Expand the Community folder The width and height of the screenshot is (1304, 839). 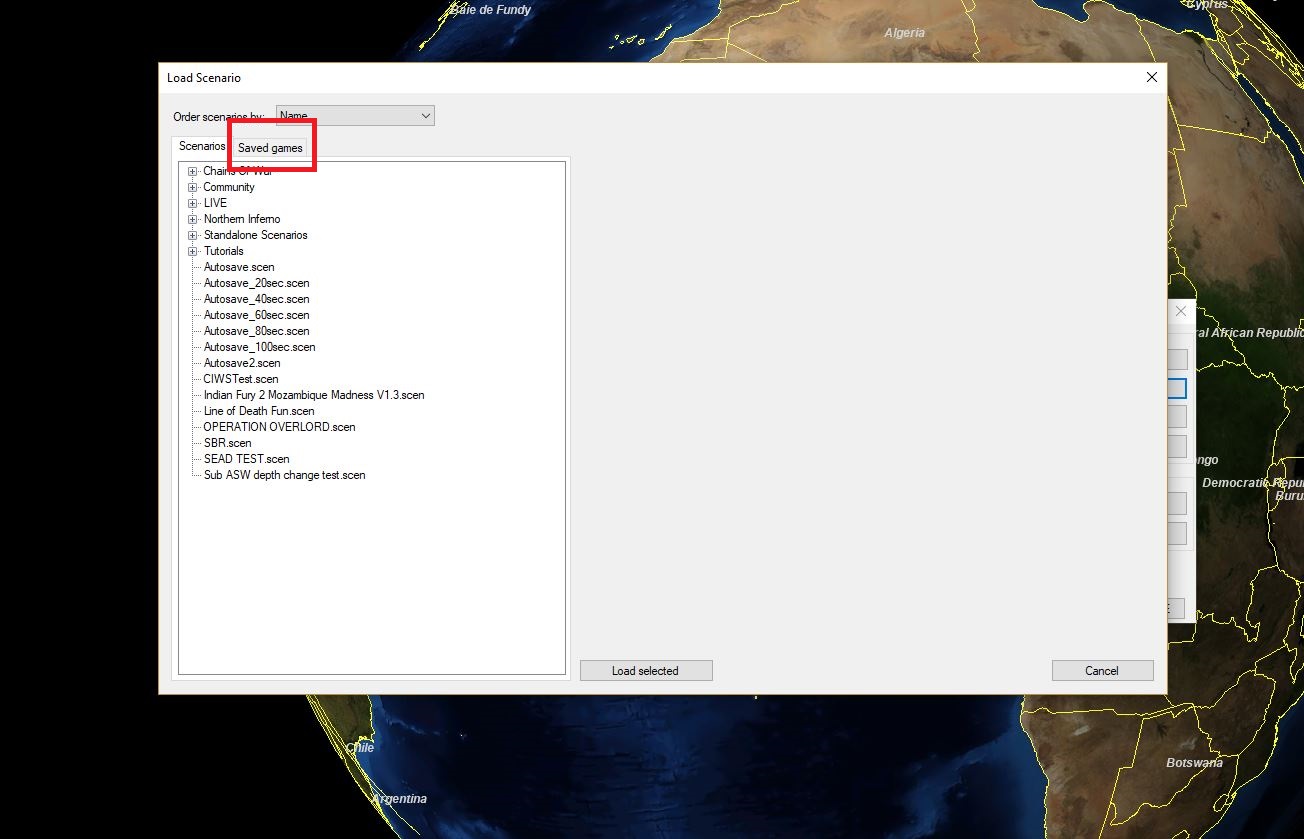193,187
